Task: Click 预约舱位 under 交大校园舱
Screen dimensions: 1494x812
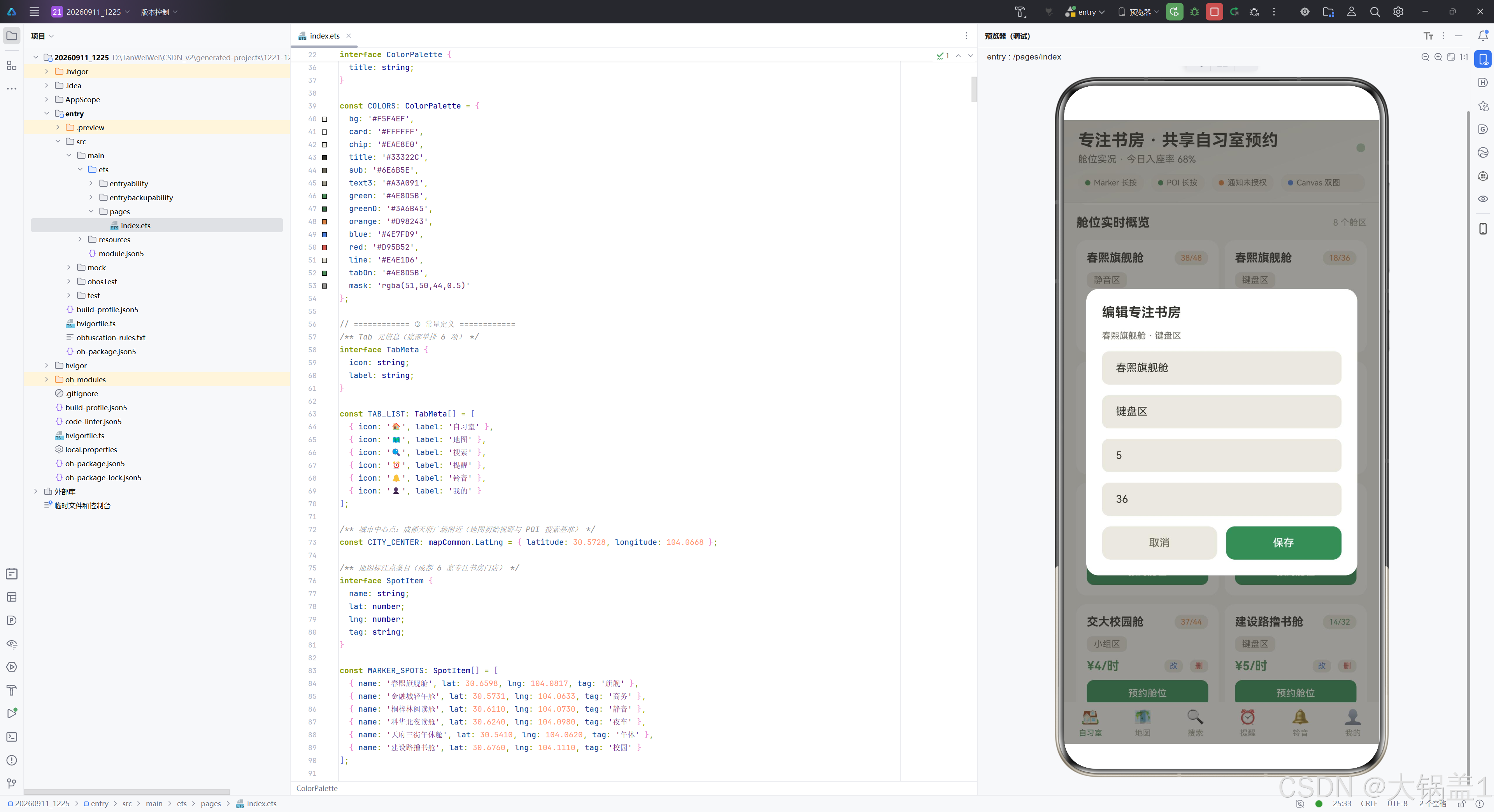Action: [1147, 692]
